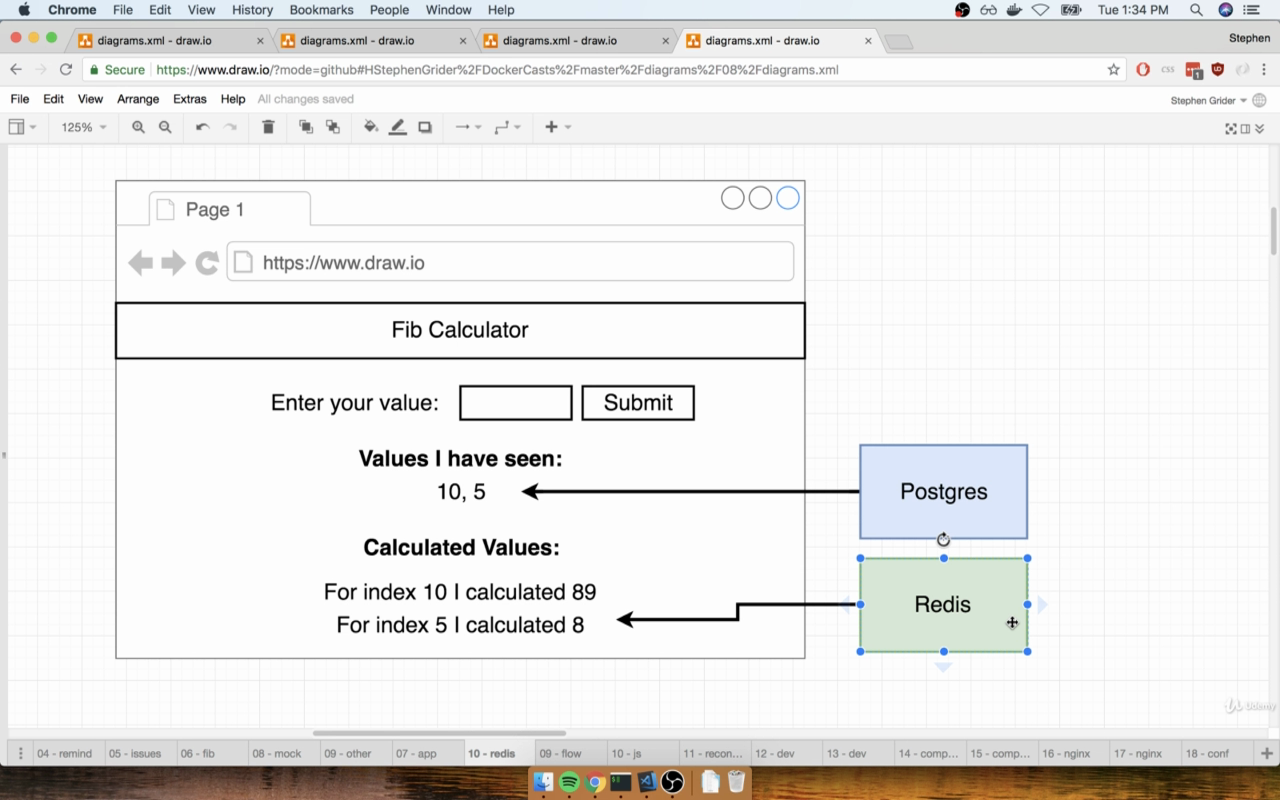Click the zoom out magnifier icon
This screenshot has width=1280, height=800.
165,127
